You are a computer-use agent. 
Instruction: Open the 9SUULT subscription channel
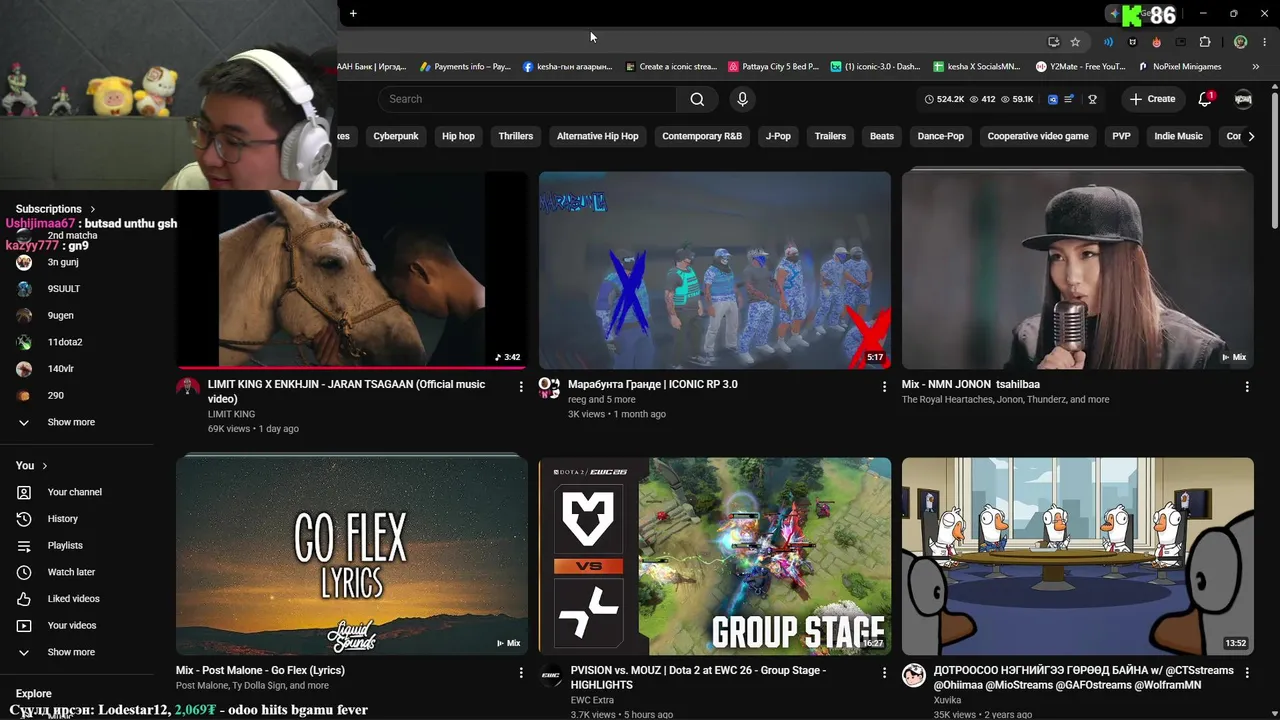click(63, 289)
